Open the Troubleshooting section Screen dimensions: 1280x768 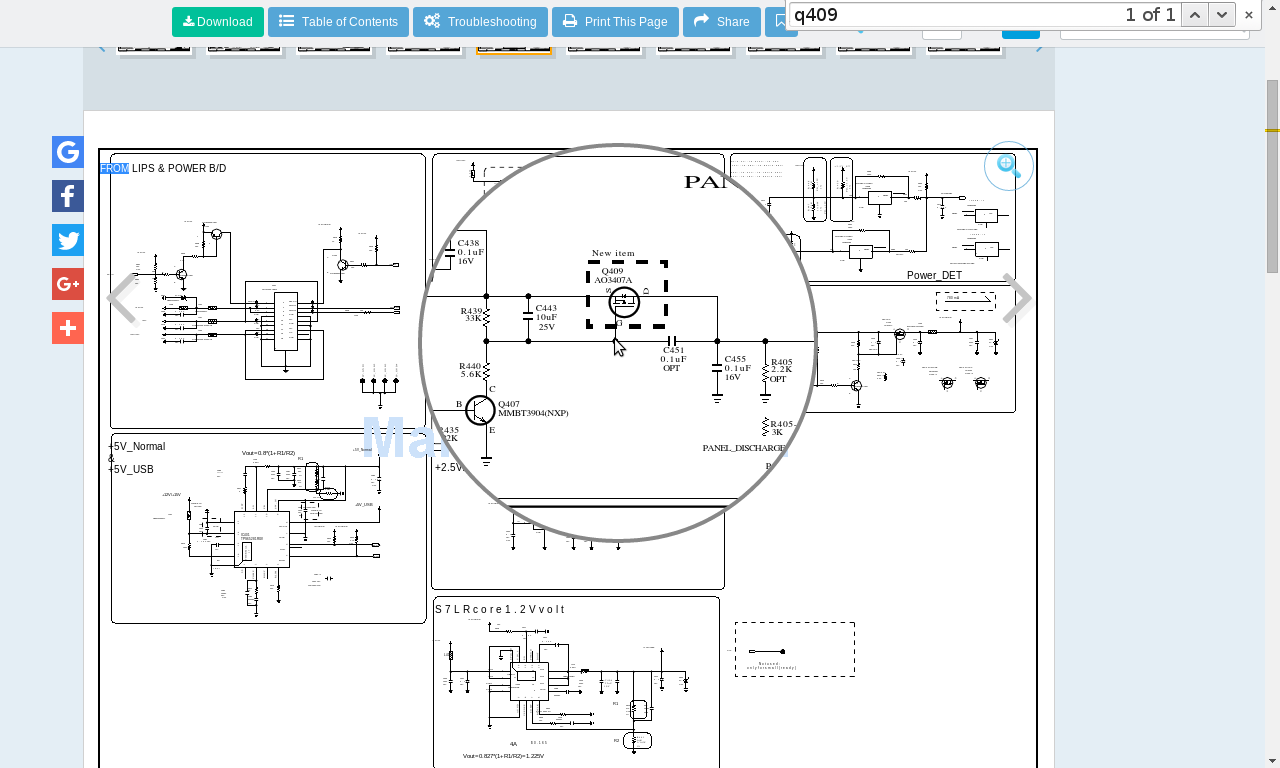[x=480, y=22]
